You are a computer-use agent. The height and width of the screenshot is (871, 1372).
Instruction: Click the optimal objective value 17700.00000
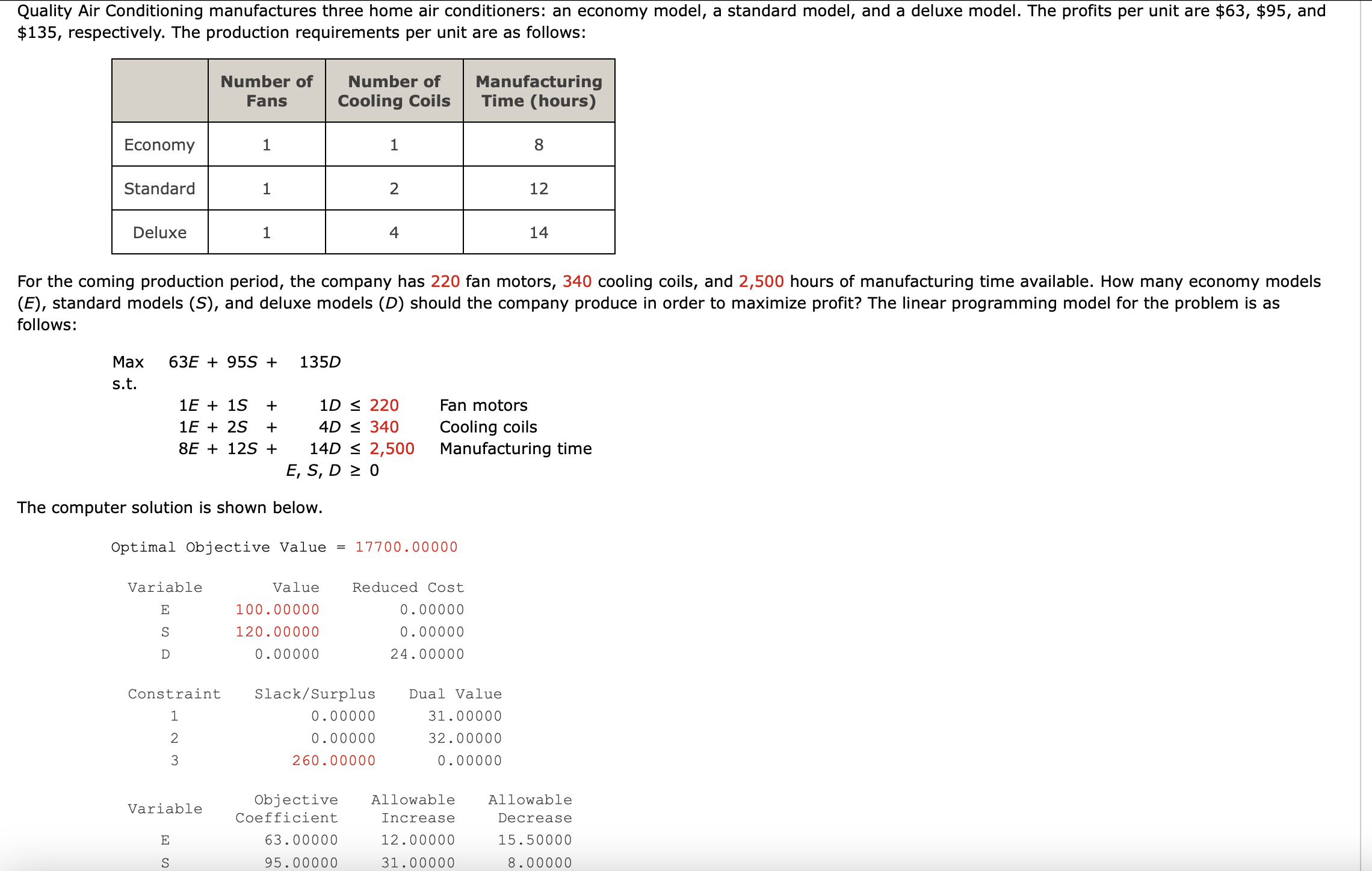406,547
